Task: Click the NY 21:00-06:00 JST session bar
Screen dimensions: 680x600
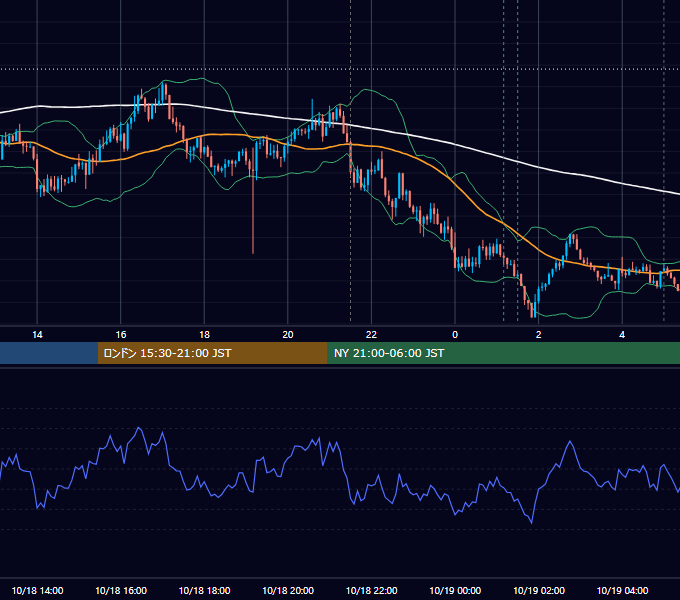Action: point(503,353)
